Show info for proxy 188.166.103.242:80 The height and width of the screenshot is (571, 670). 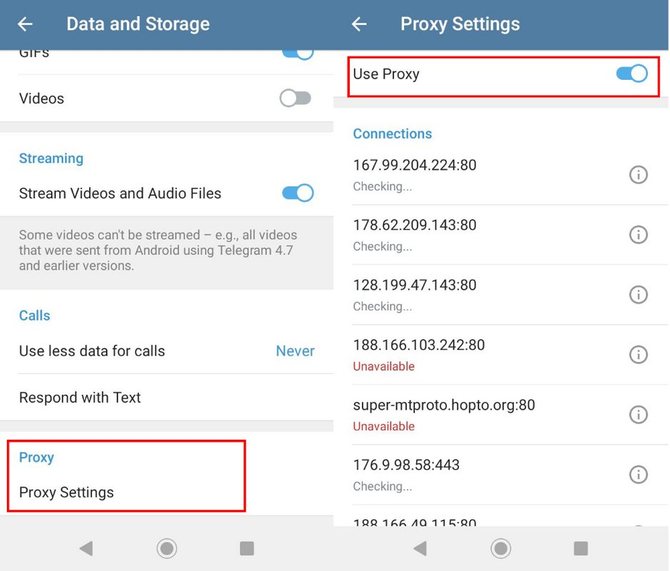pos(638,355)
